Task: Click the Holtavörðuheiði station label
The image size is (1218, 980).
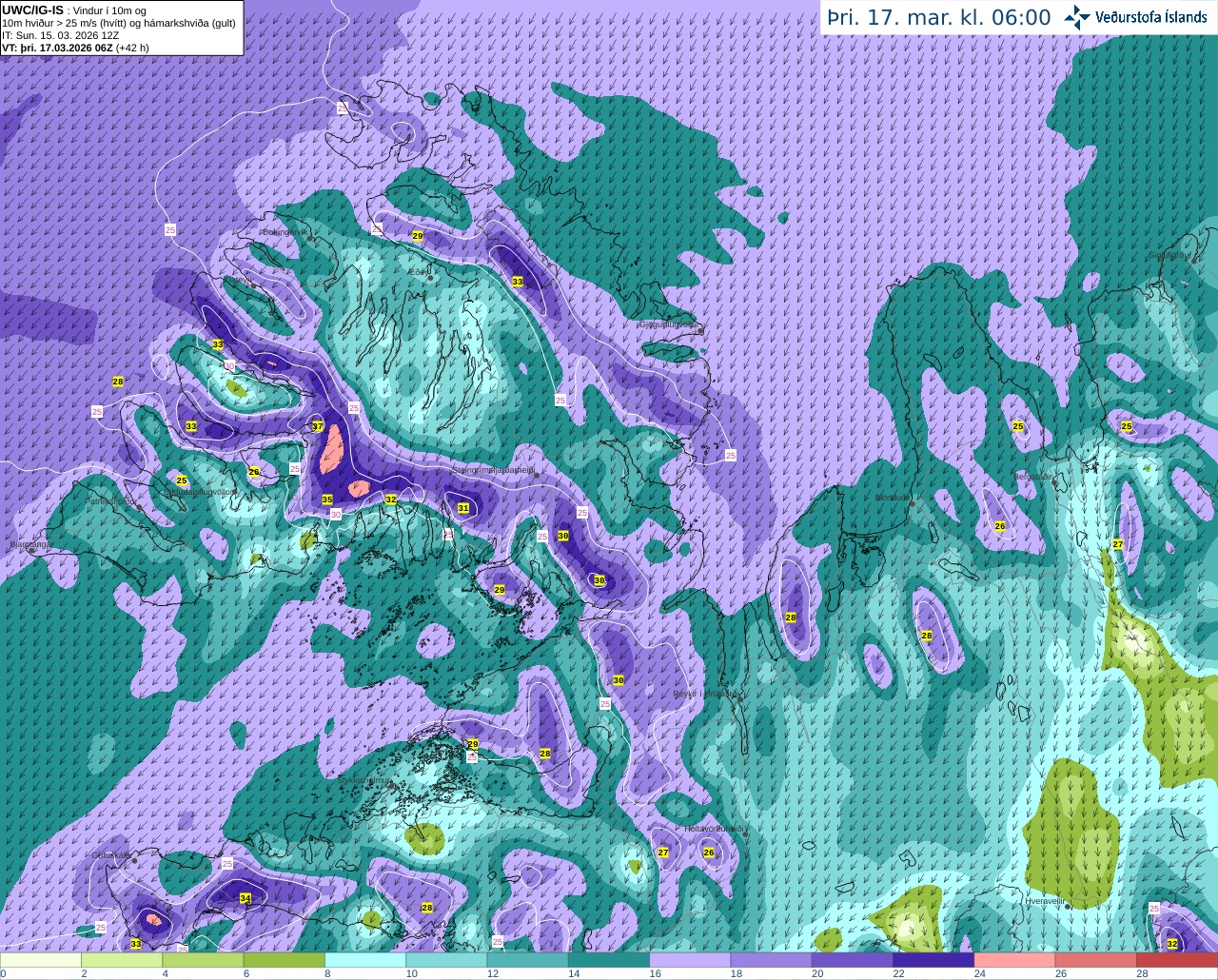Action: pyautogui.click(x=715, y=829)
